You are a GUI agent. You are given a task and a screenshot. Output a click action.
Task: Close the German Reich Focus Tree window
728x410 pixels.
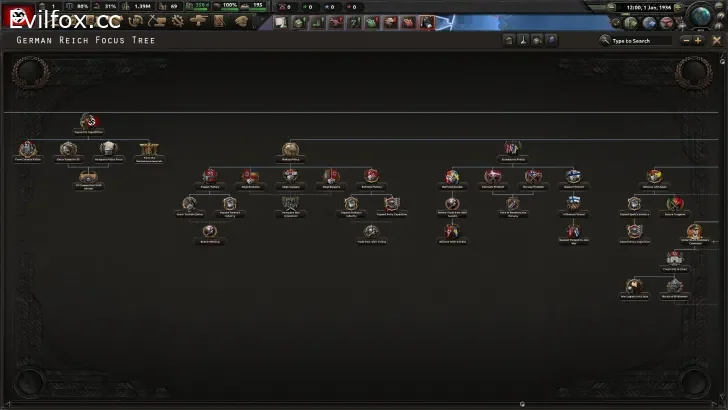pyautogui.click(x=716, y=40)
